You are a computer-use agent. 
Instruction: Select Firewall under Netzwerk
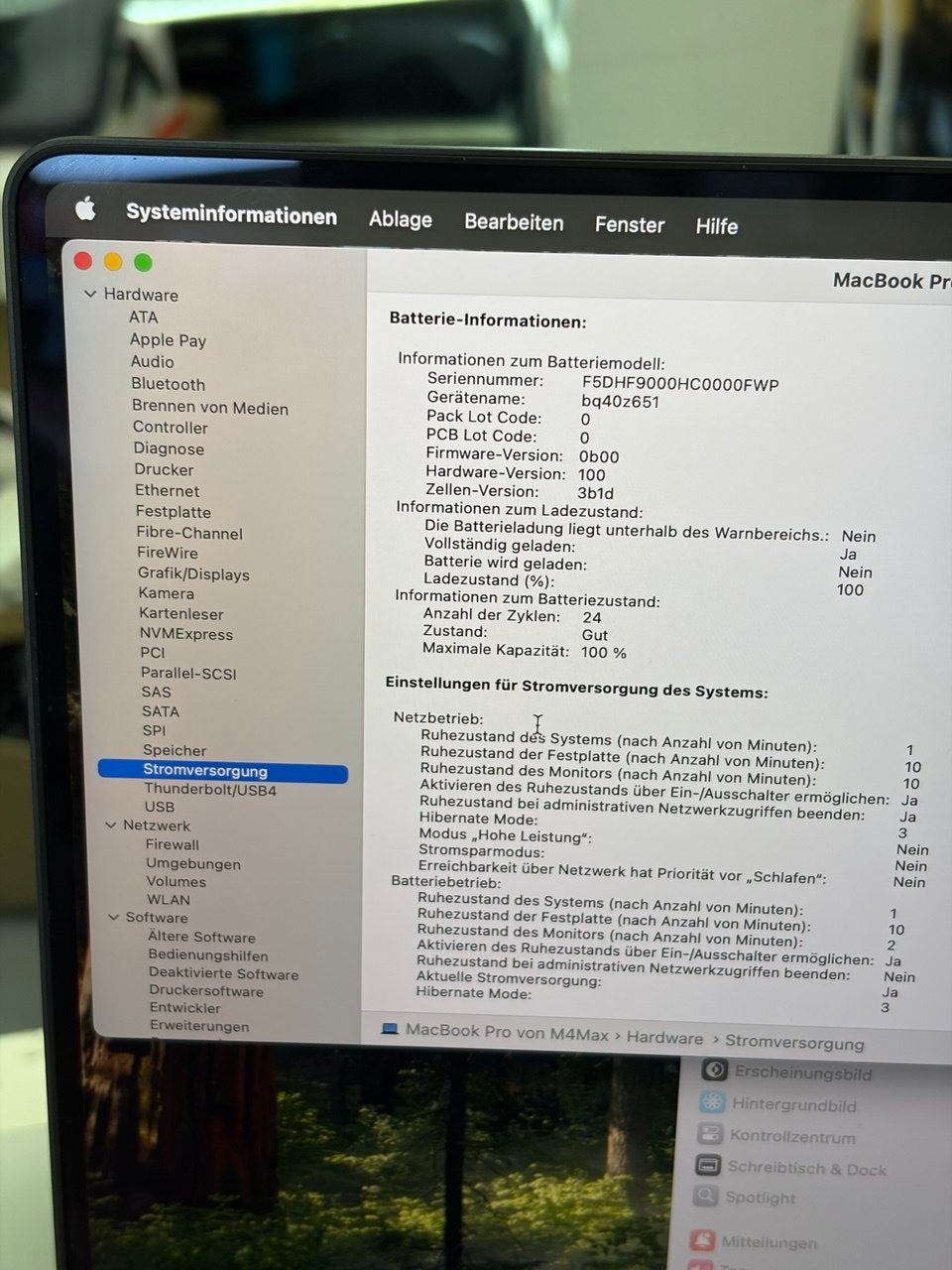[x=172, y=844]
